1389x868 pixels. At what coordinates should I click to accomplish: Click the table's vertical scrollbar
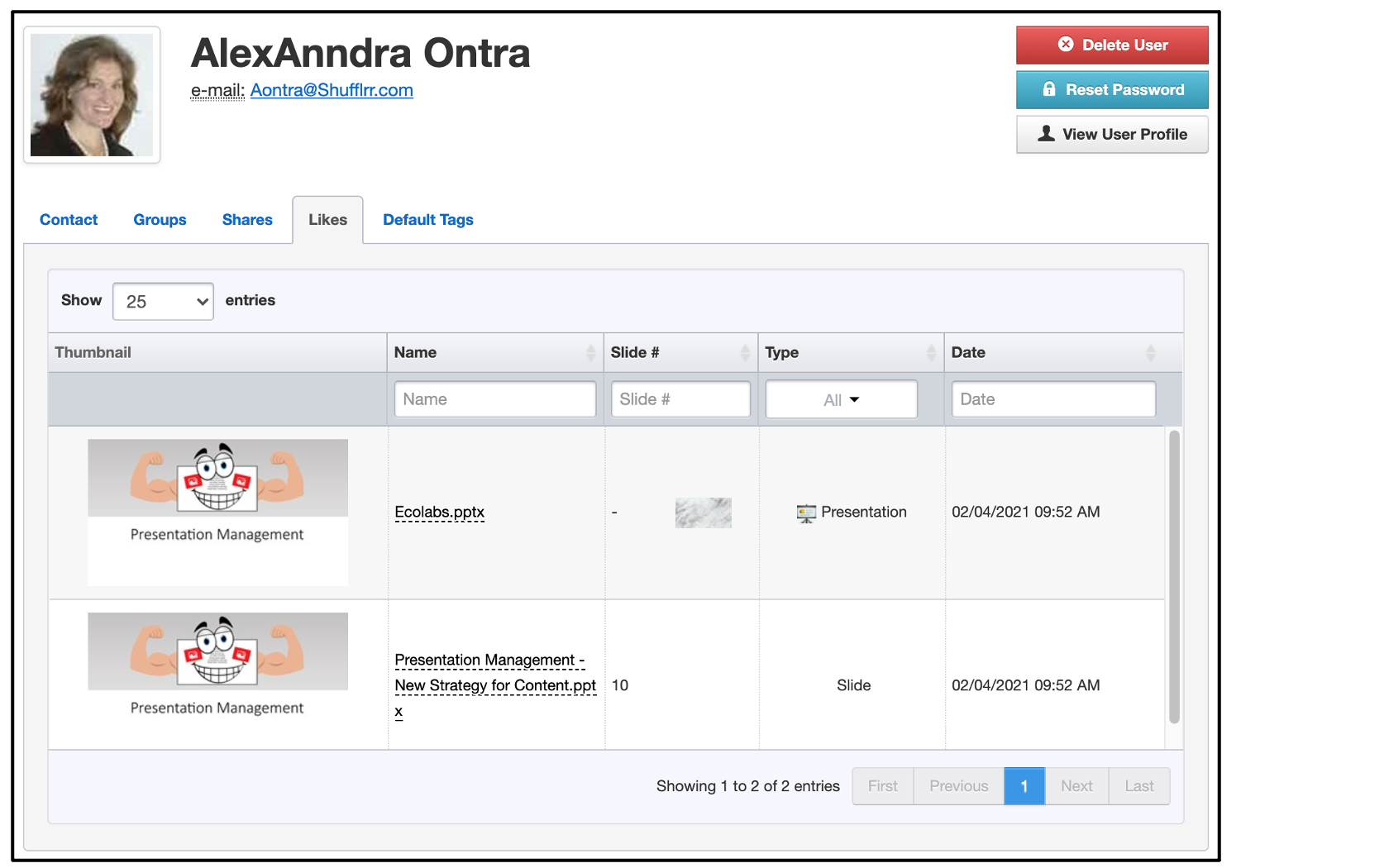[x=1174, y=577]
